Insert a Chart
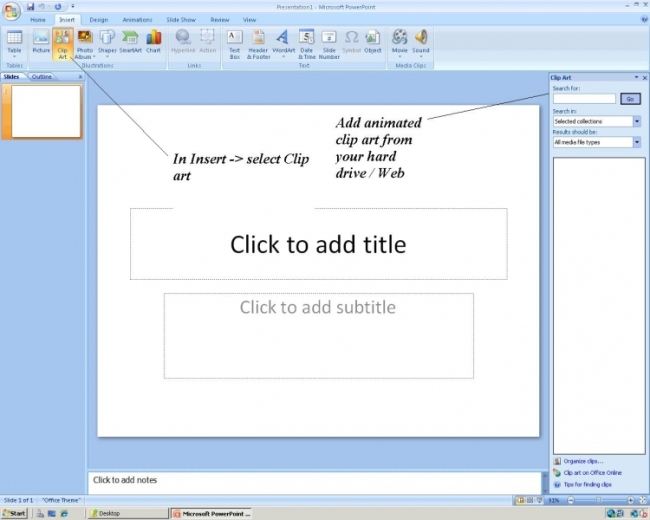 click(153, 41)
